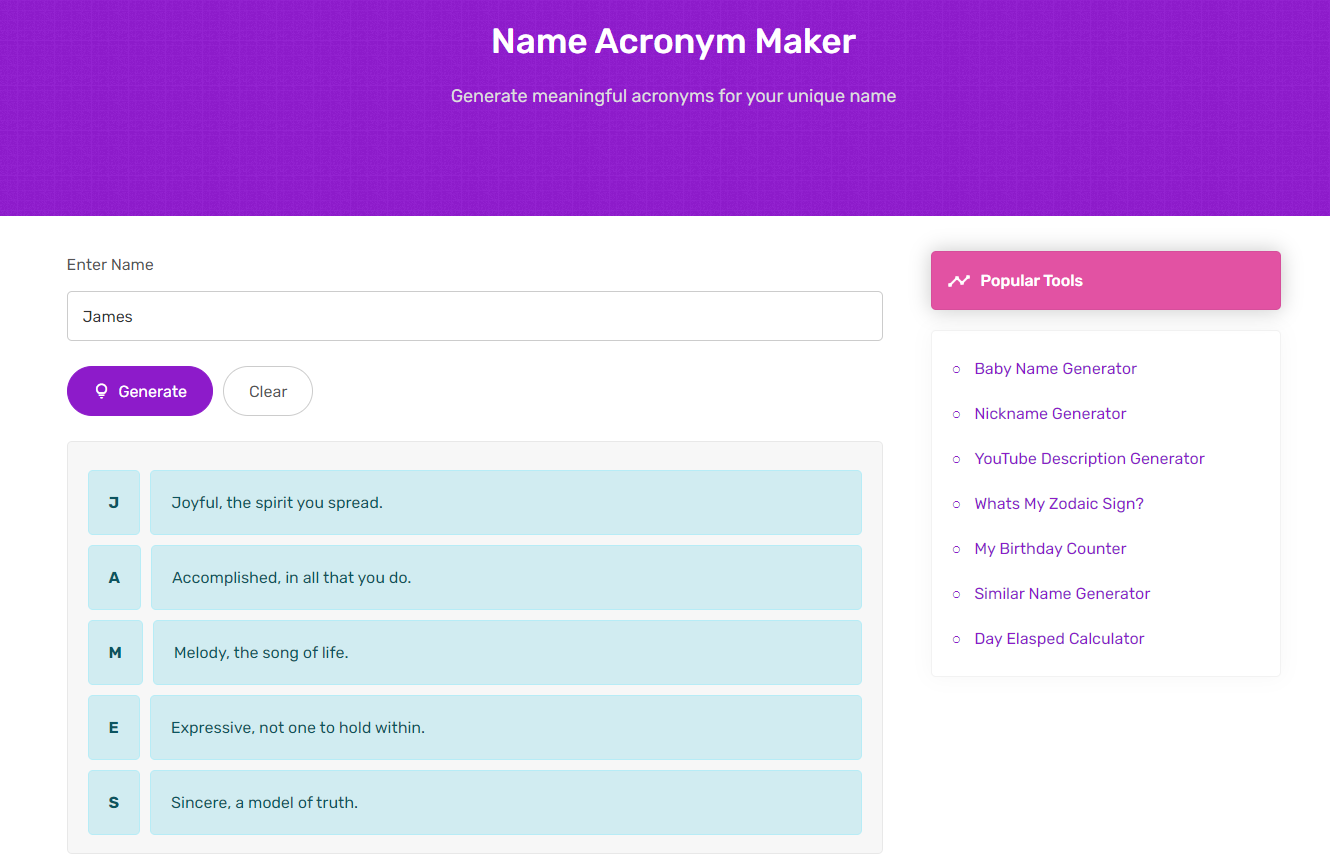
Task: Open My Birthday Counter
Action: point(1050,548)
